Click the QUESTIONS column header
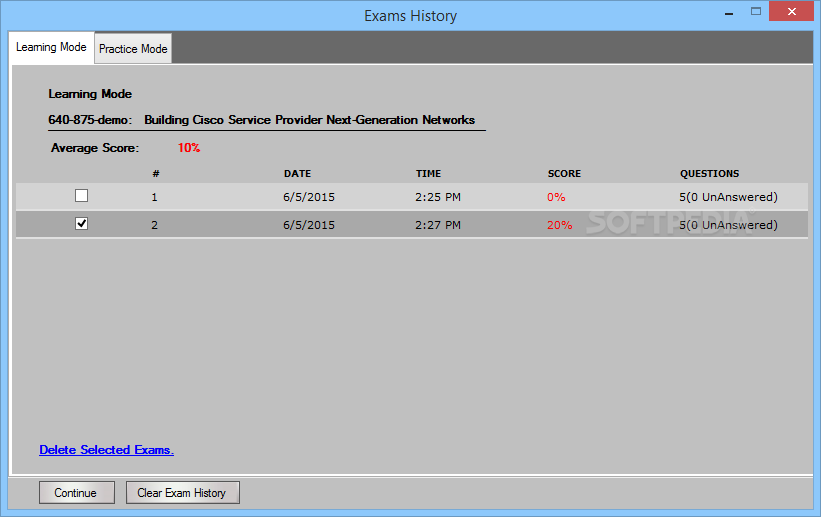The image size is (821, 517). (709, 173)
